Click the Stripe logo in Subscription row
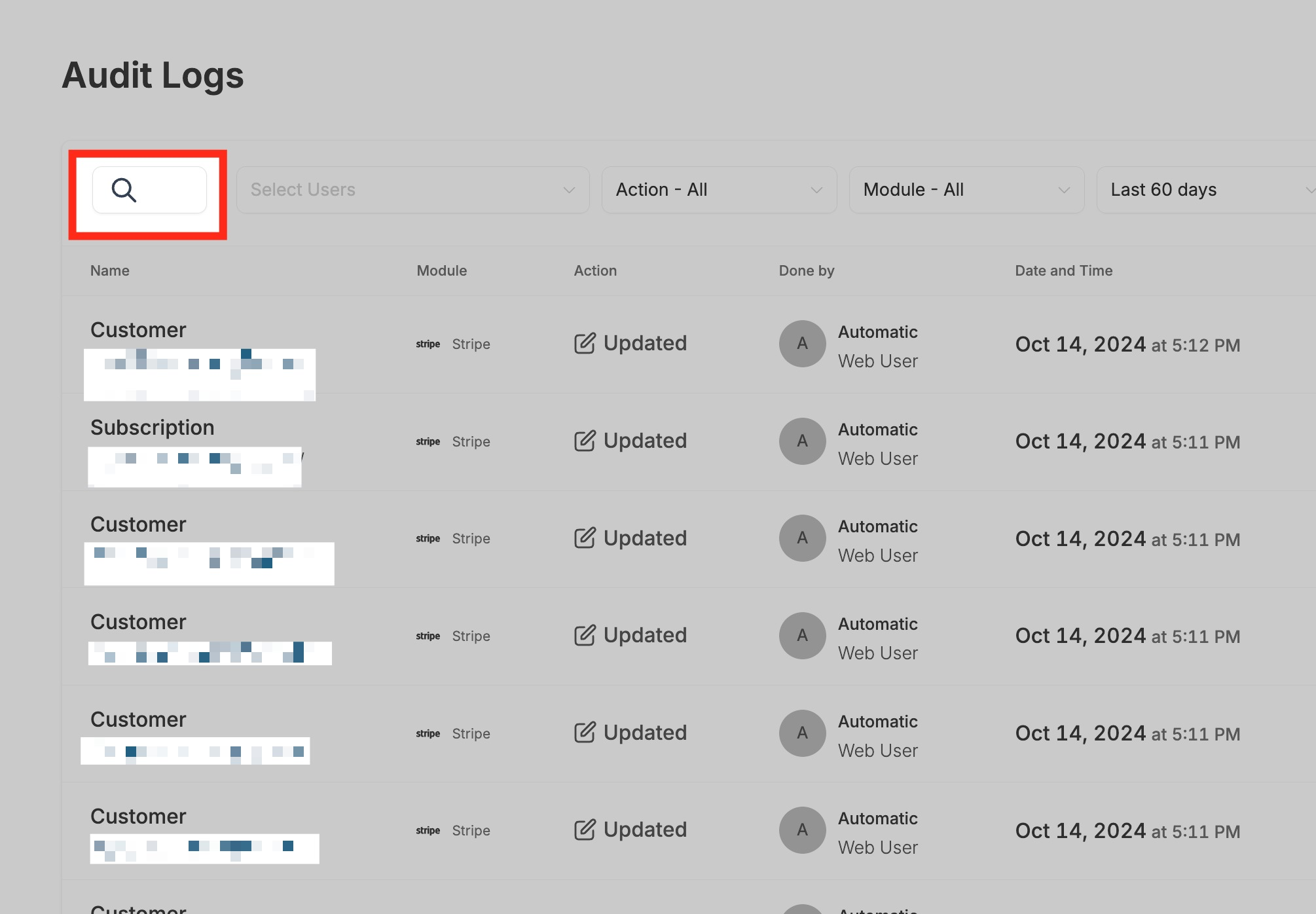The image size is (1316, 914). tap(428, 442)
